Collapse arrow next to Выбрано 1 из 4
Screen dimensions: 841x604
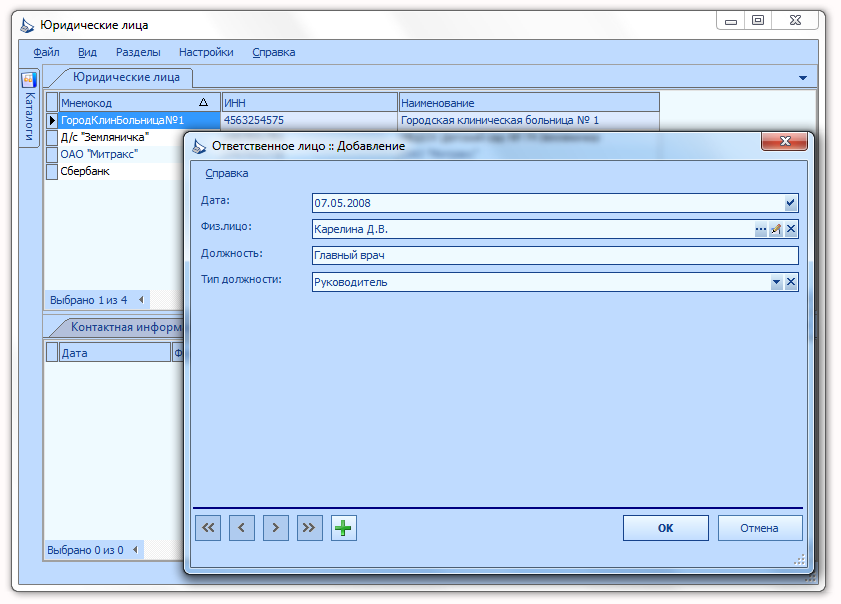click(142, 300)
